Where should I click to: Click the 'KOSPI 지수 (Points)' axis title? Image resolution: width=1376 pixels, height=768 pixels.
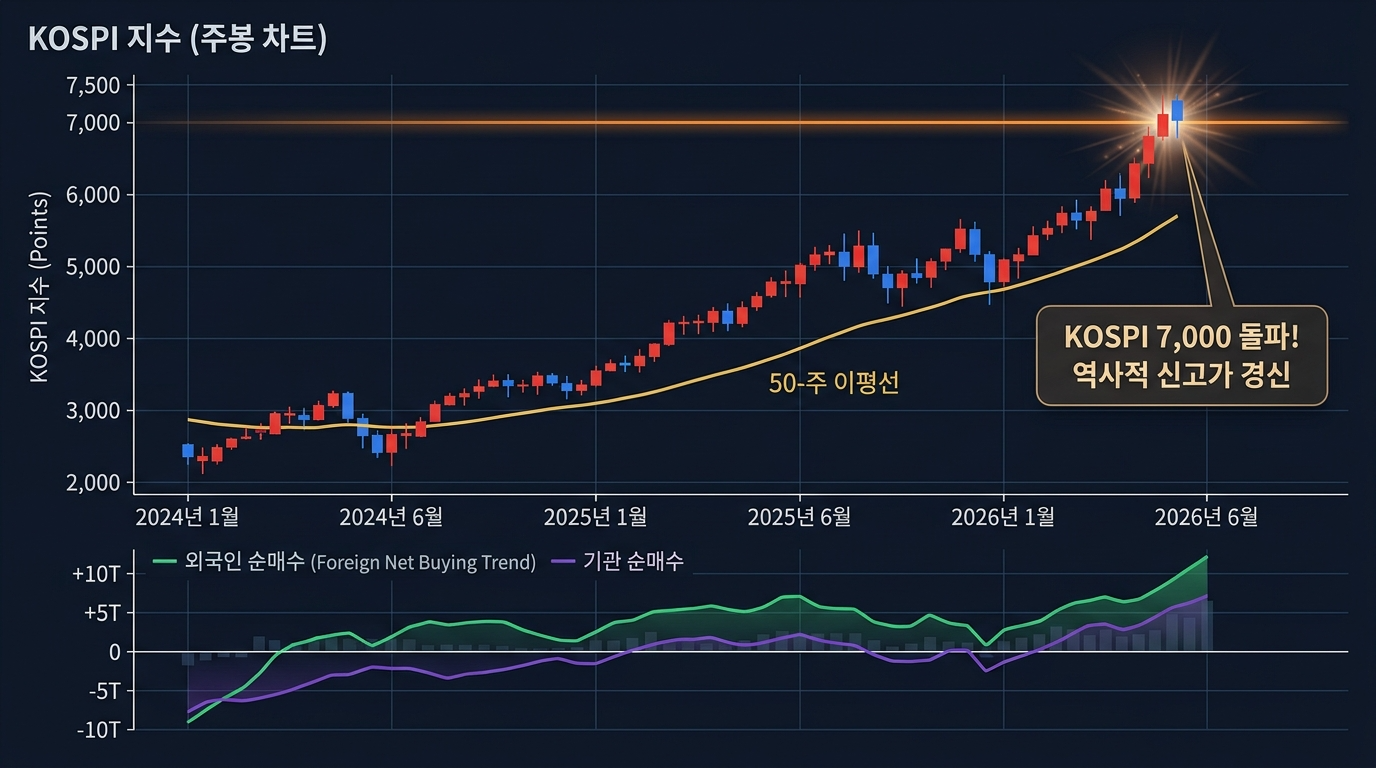(40, 285)
